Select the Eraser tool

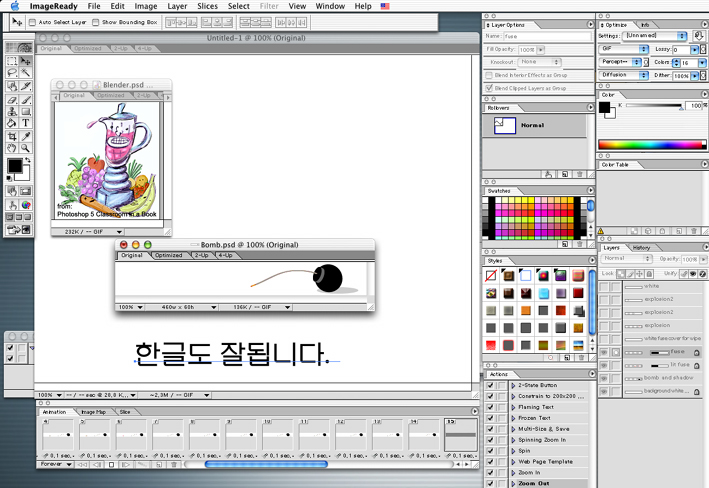(x=12, y=100)
